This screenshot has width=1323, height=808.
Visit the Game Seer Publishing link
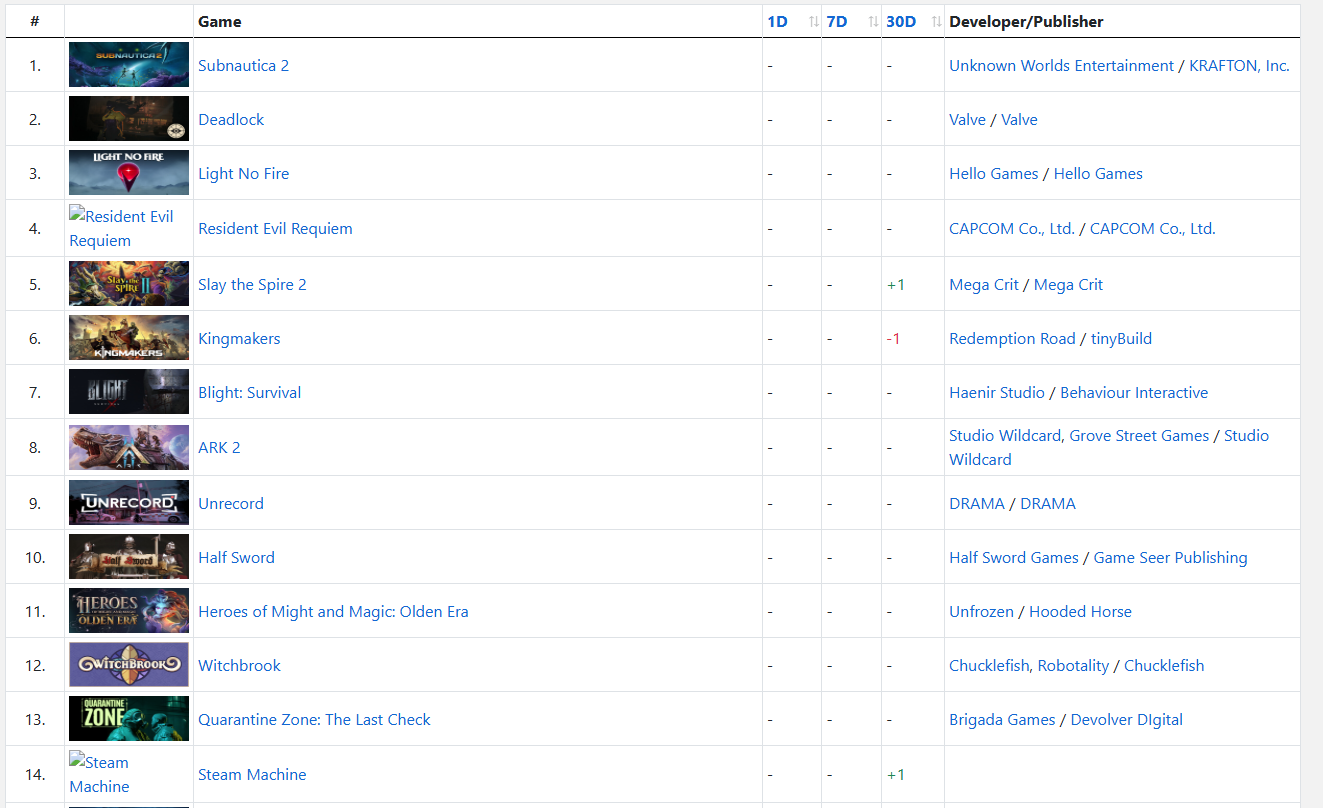pos(1171,558)
